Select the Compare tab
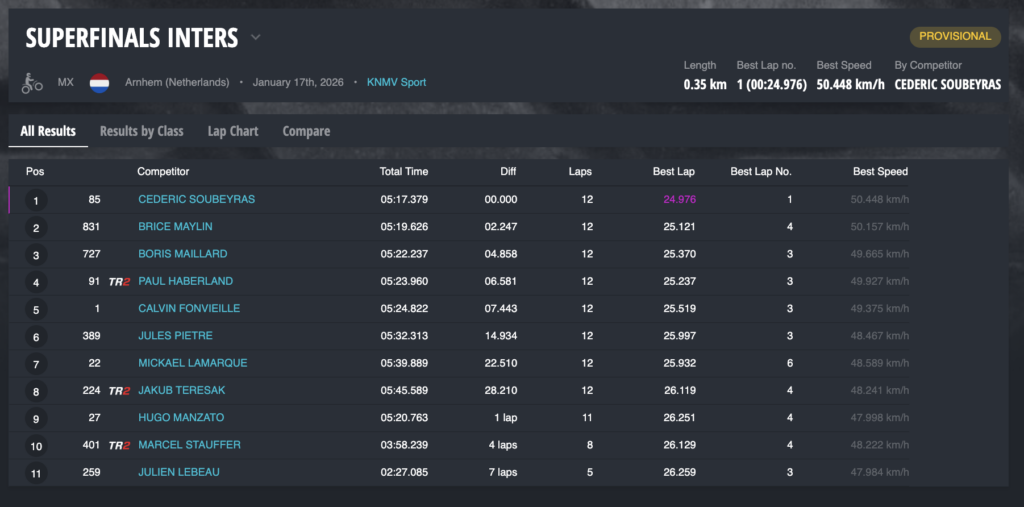Viewport: 1024px width, 507px height. (306, 131)
